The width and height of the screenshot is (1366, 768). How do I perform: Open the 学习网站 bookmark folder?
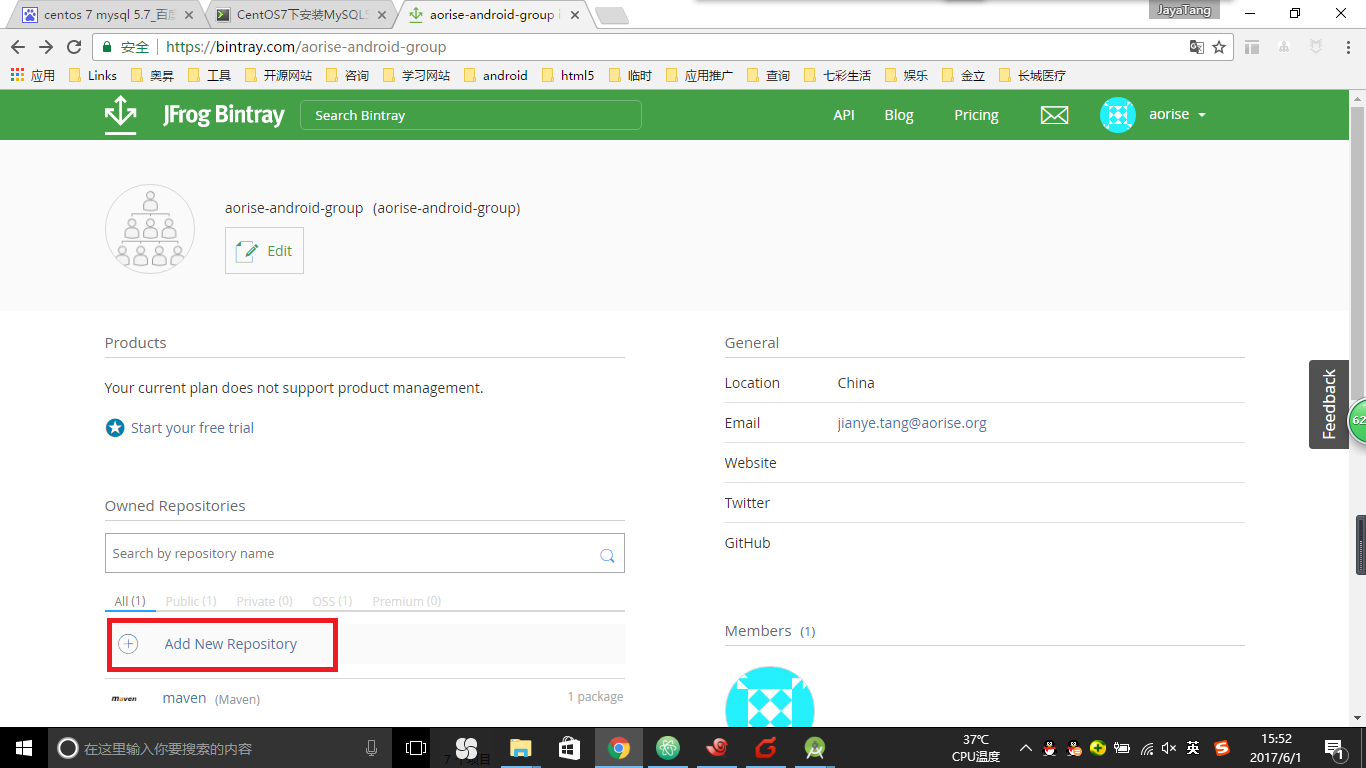pos(417,75)
